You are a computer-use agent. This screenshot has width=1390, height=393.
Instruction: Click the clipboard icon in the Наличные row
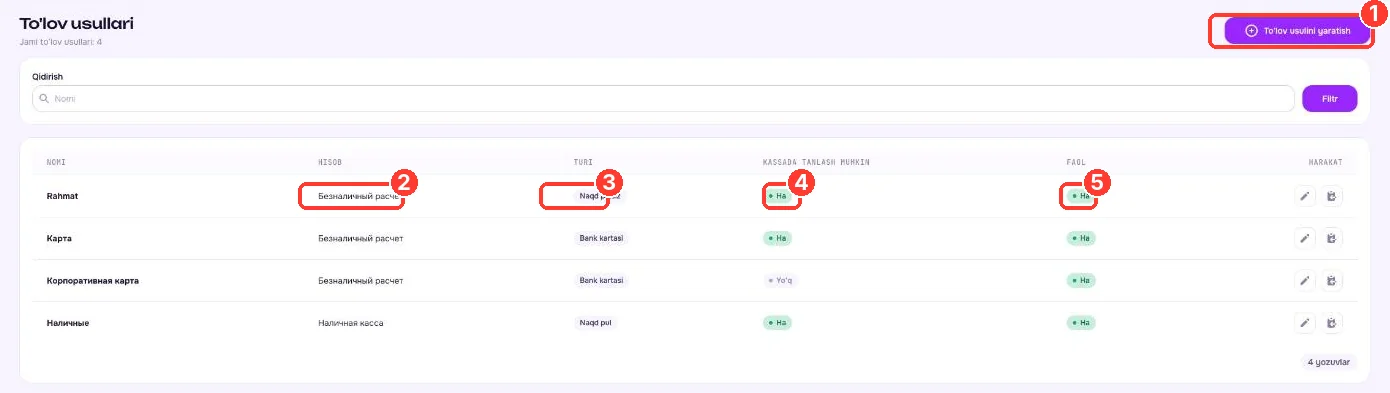[x=1331, y=322]
